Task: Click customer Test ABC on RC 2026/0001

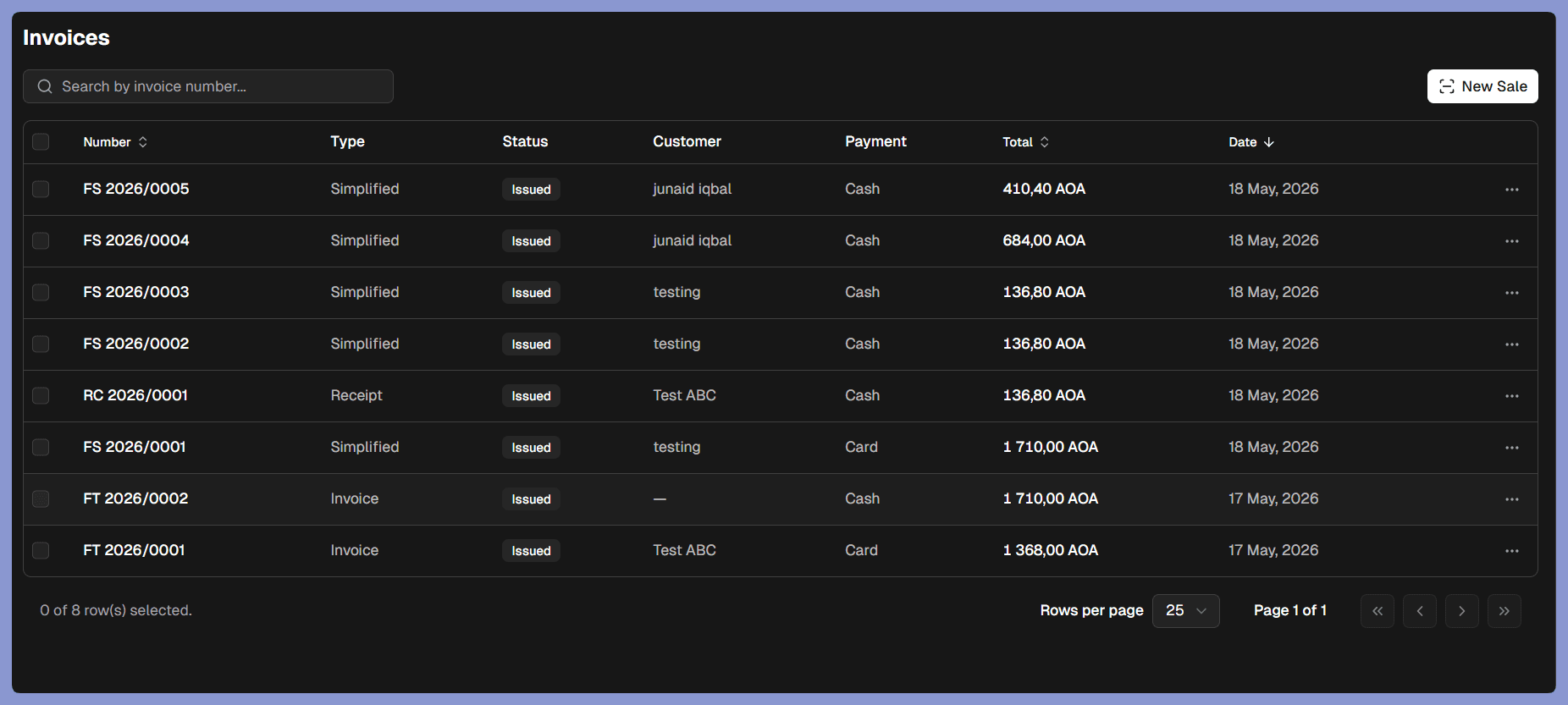Action: click(684, 395)
